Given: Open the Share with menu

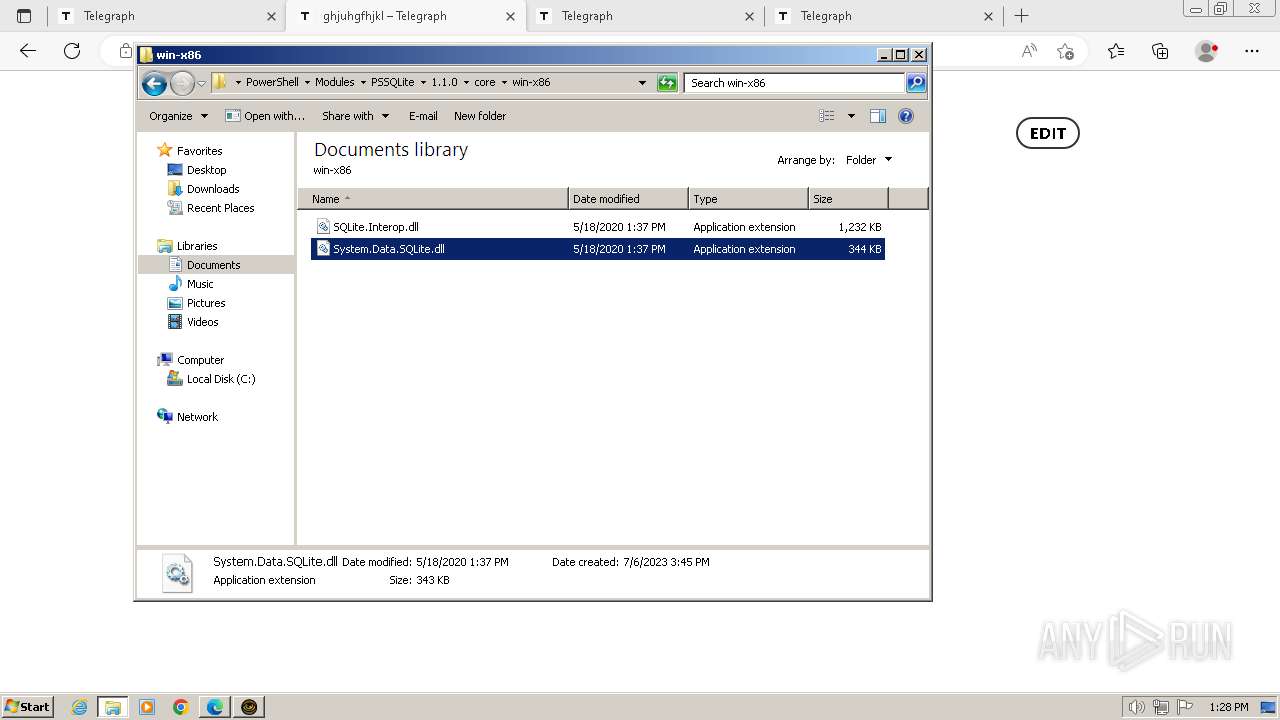Looking at the screenshot, I should click(x=354, y=116).
